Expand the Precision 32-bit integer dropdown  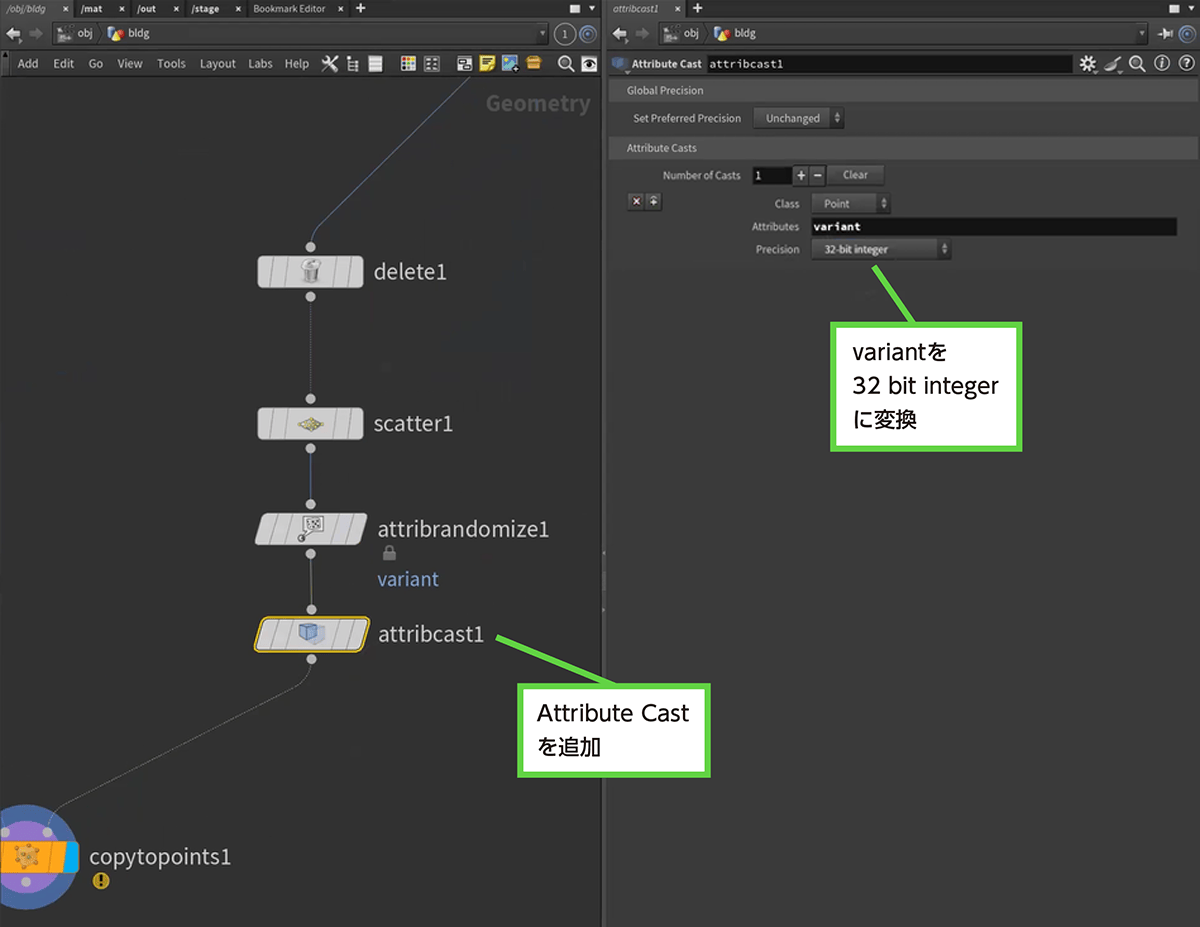(880, 249)
